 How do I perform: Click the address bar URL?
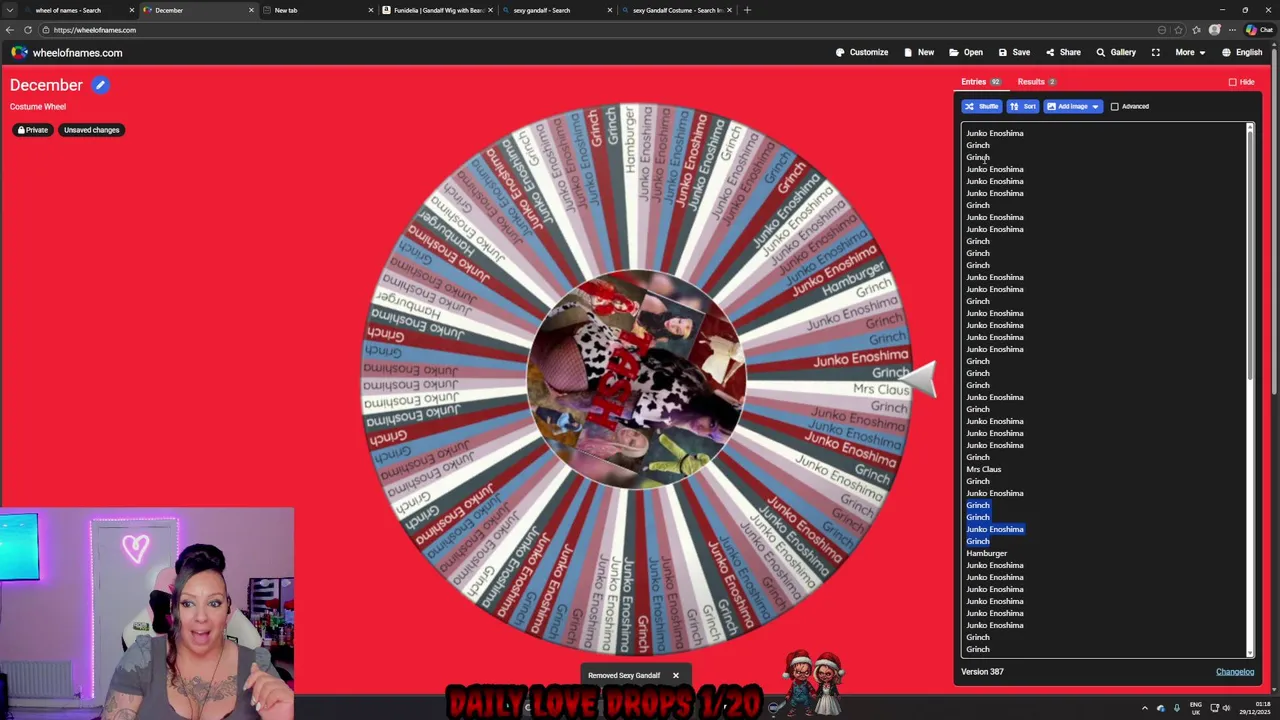(x=95, y=30)
